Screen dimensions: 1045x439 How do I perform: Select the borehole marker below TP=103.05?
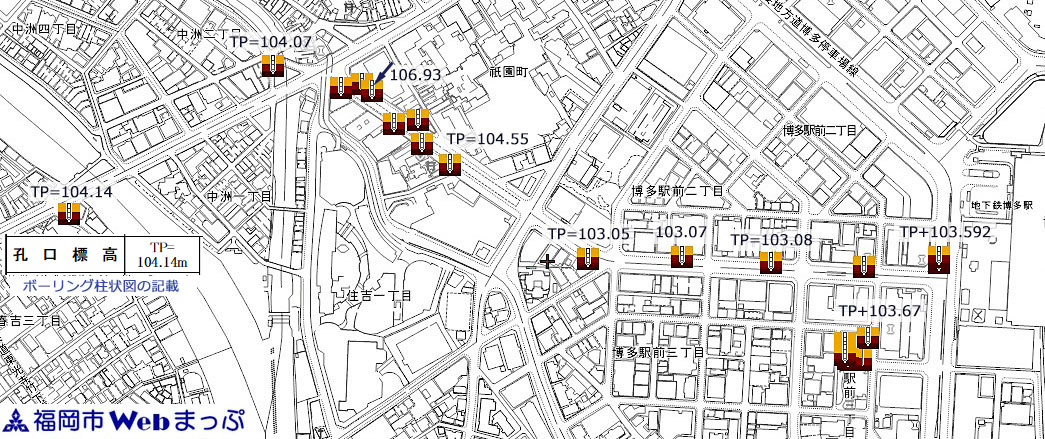tap(587, 259)
